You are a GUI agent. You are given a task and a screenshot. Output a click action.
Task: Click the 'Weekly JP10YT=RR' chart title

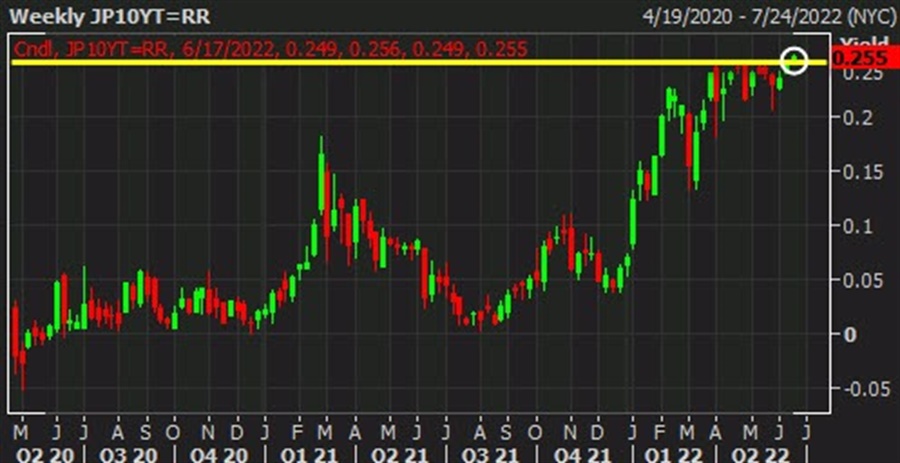click(110, 16)
